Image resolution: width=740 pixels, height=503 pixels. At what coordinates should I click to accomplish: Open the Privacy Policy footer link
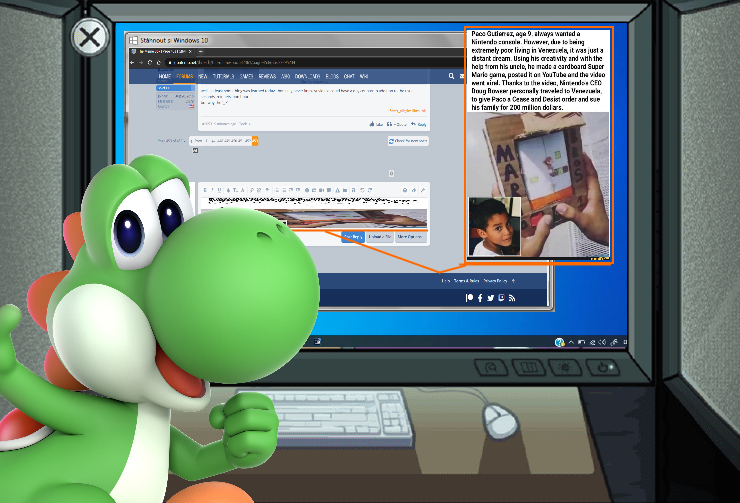point(496,281)
